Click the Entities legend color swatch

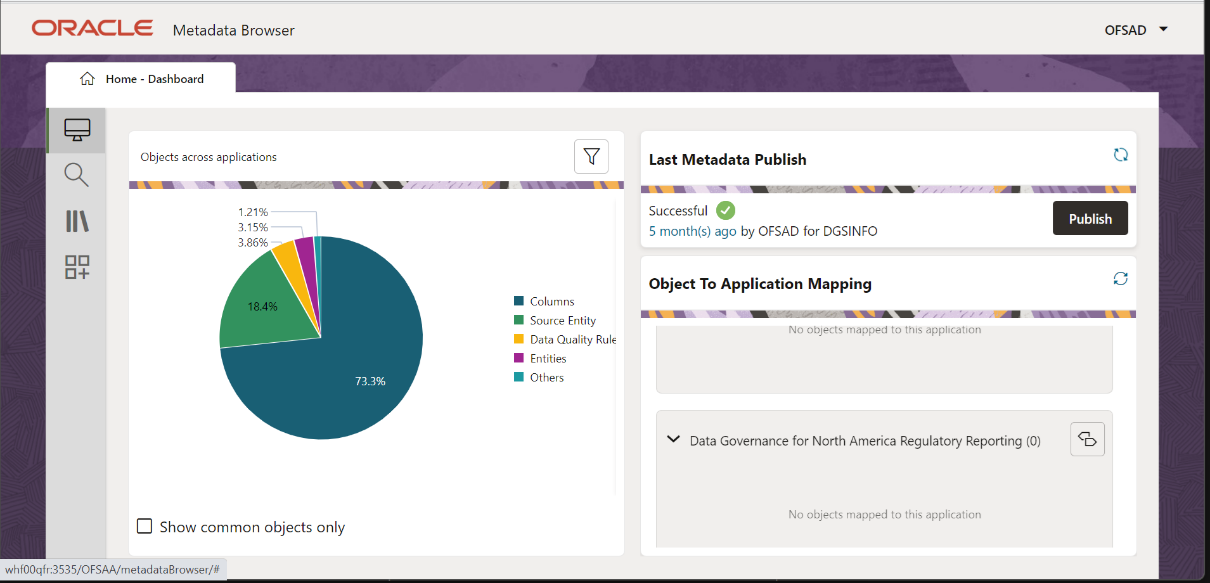[519, 358]
